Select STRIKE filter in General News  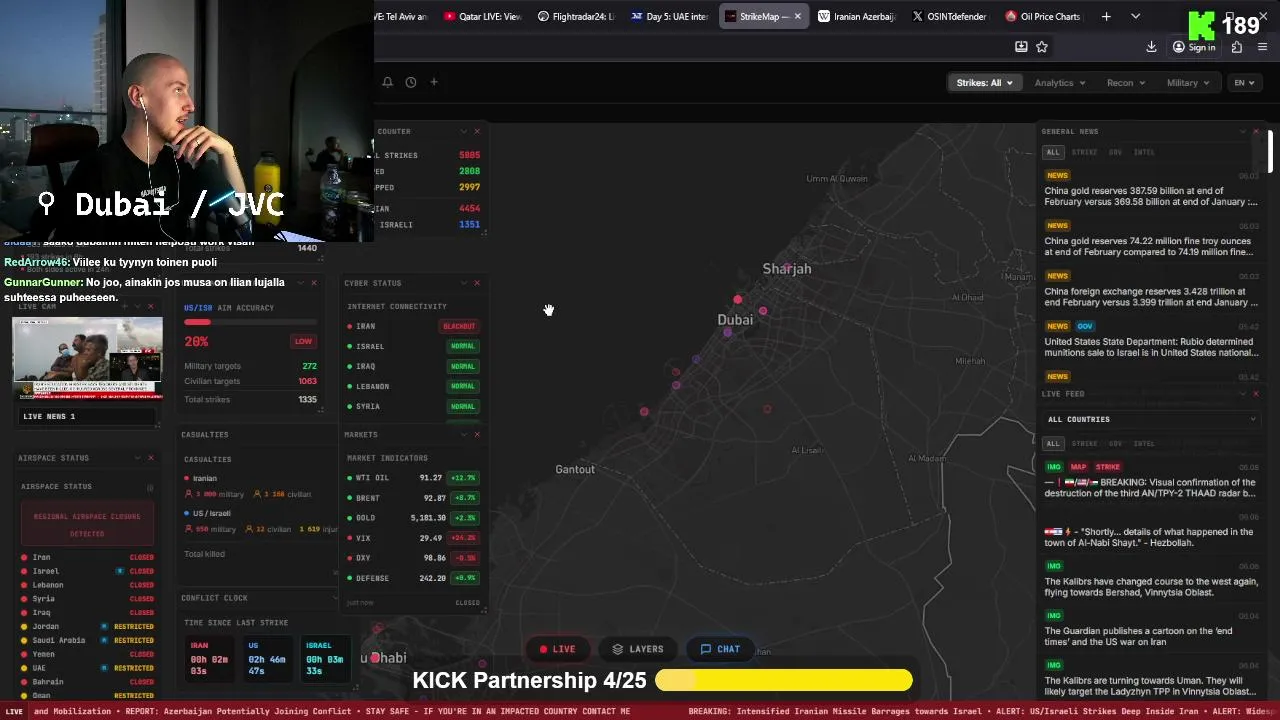(x=1084, y=152)
